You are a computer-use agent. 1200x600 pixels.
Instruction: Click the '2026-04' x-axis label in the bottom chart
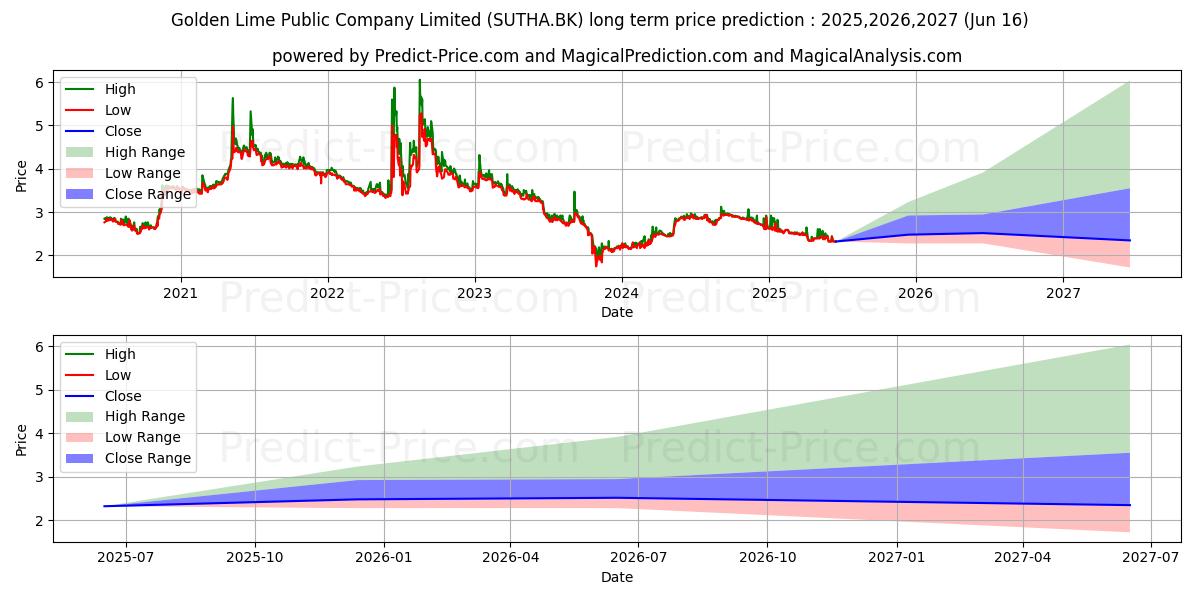pyautogui.click(x=511, y=558)
